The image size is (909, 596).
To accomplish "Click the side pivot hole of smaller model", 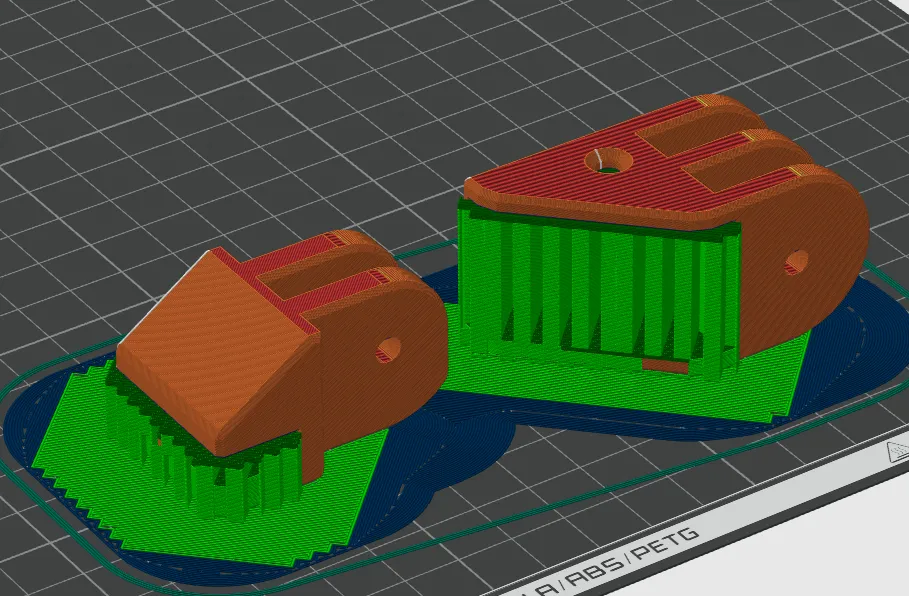I will point(388,350).
